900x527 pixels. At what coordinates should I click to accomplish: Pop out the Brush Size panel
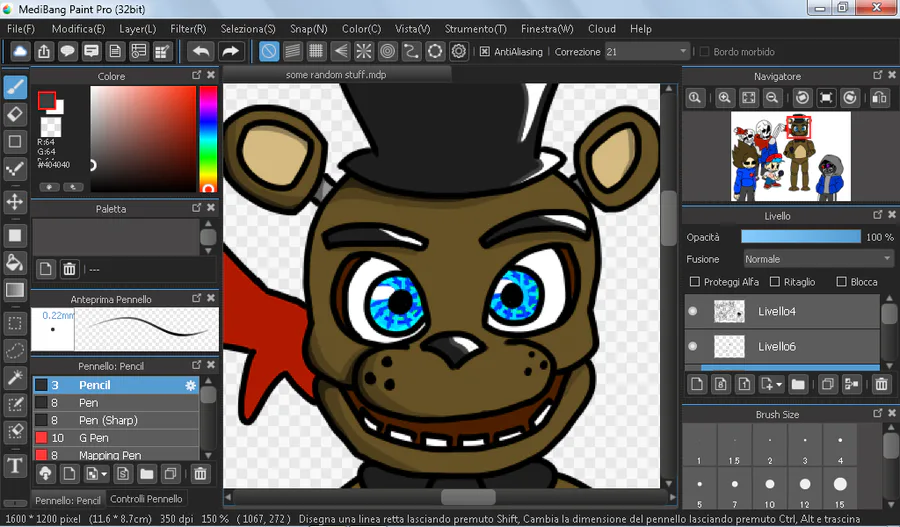878,413
